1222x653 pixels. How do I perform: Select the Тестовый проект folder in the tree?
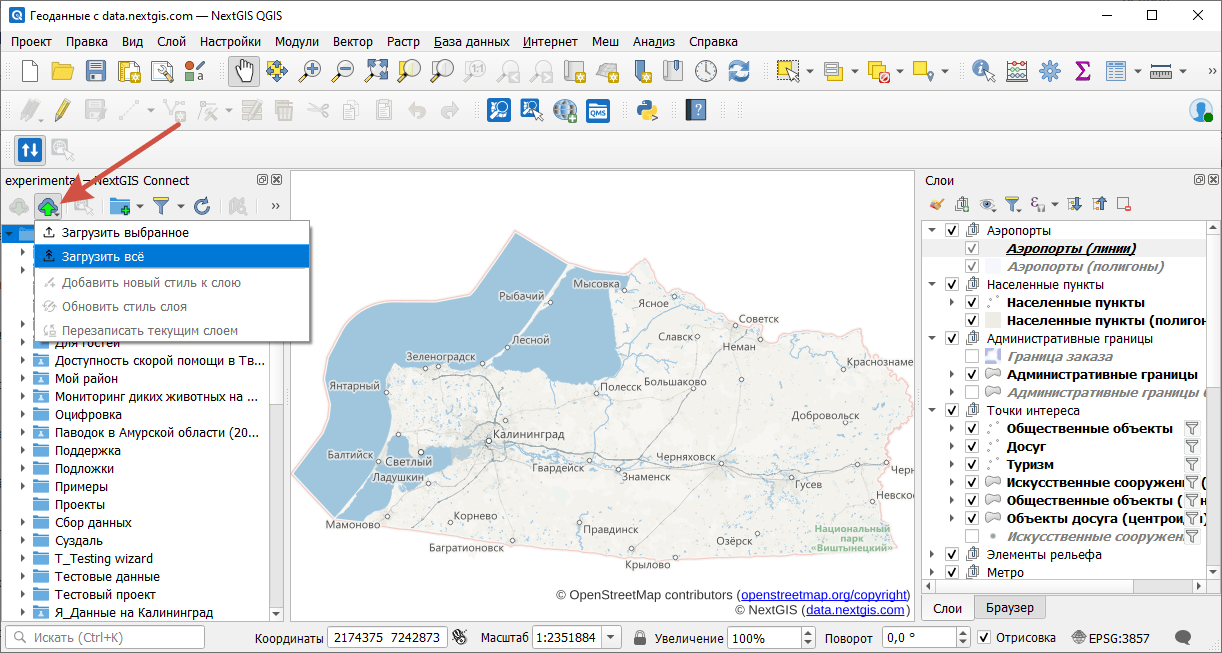[x=107, y=595]
